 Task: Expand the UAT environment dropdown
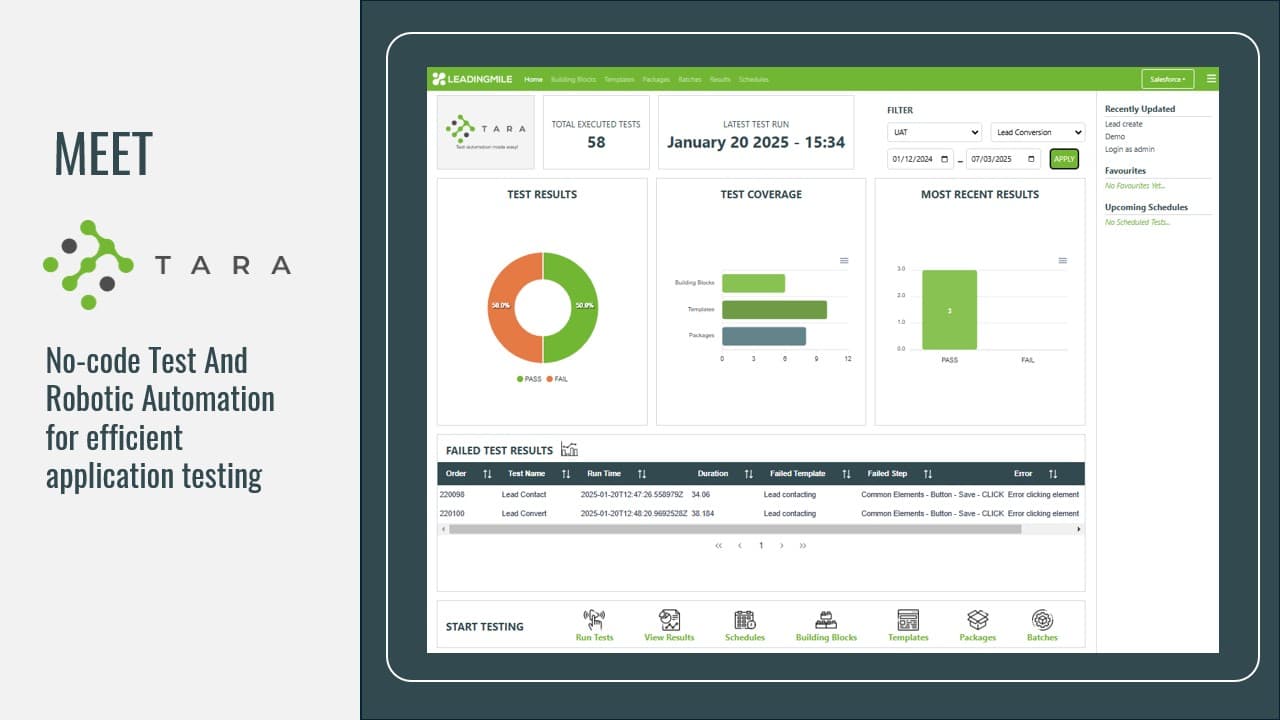pyautogui.click(x=934, y=132)
